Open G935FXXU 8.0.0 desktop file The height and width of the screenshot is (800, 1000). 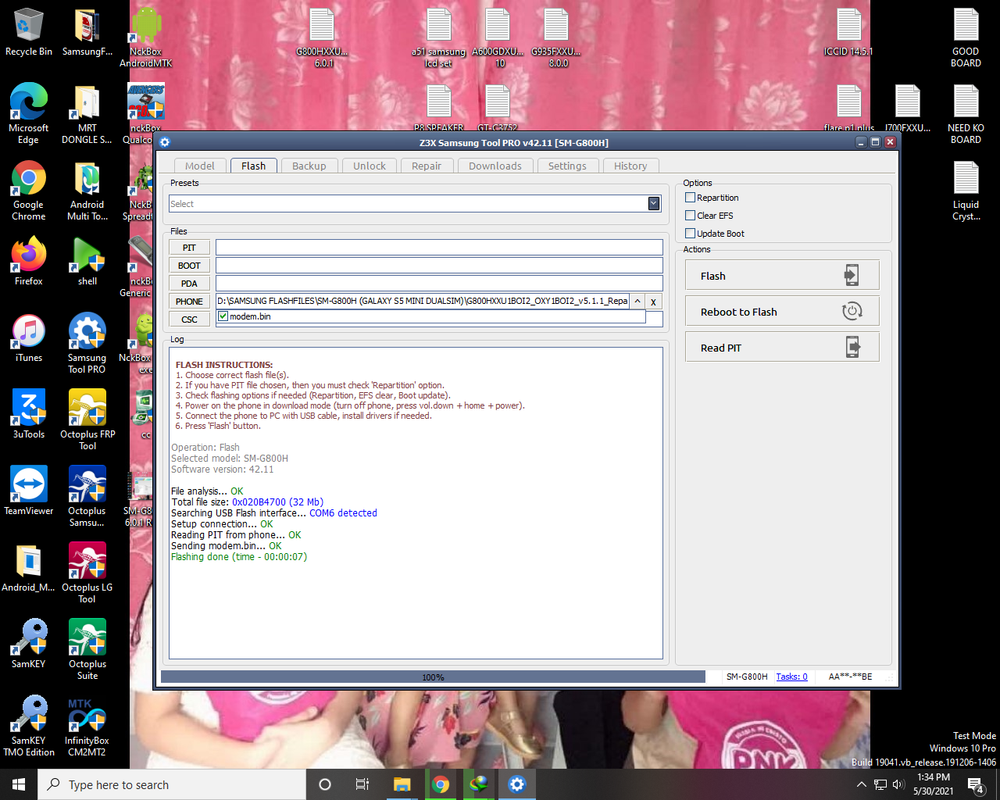556,37
